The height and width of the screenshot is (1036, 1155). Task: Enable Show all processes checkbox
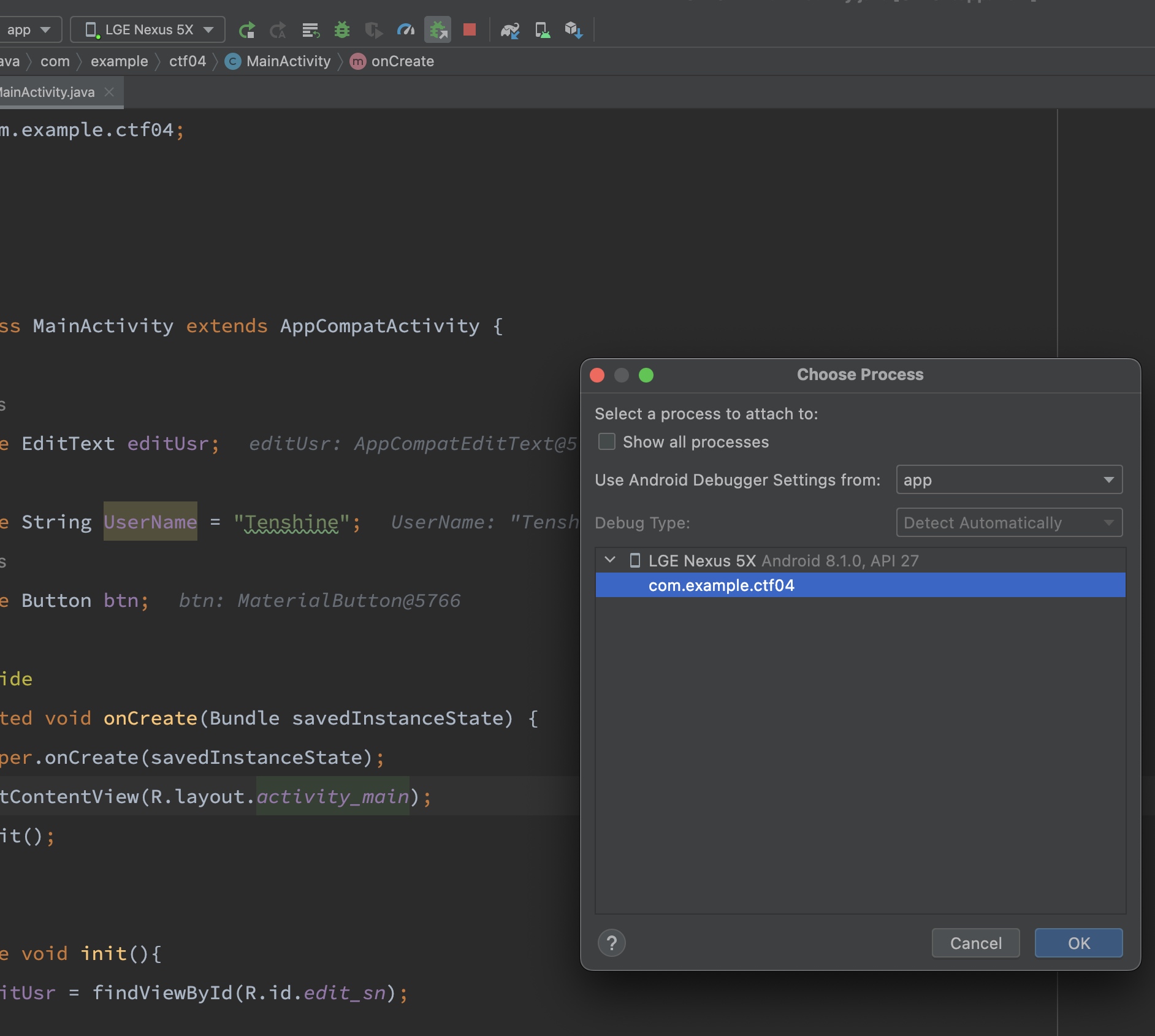point(607,442)
